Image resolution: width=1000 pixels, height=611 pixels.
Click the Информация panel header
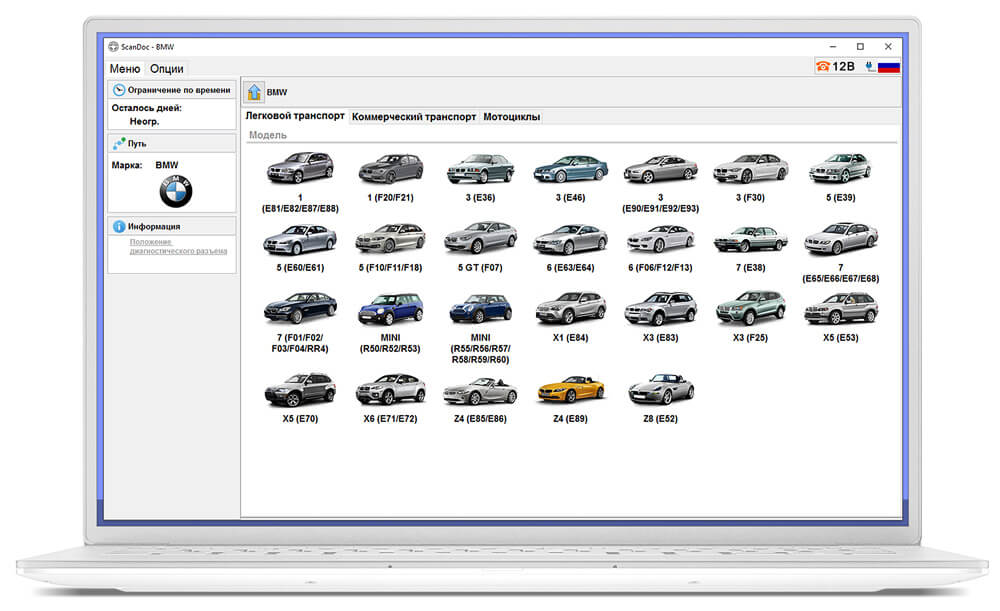[x=172, y=226]
